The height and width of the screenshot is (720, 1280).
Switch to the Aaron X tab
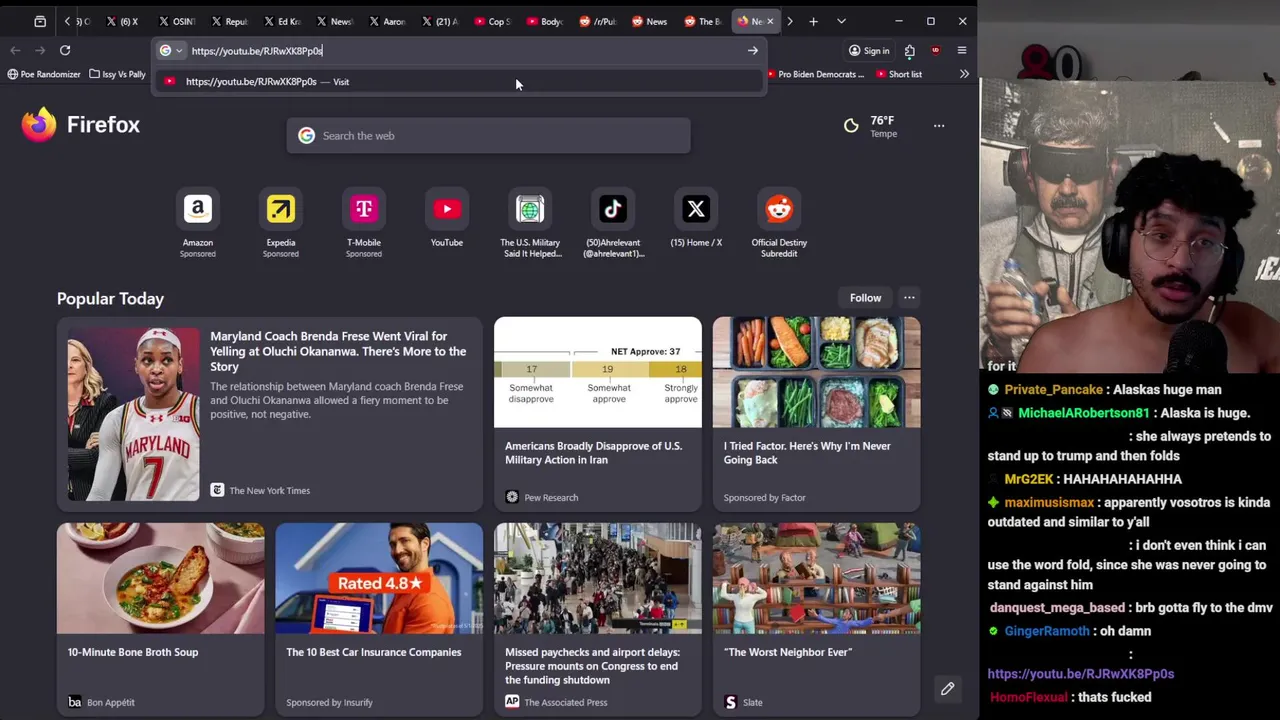pos(387,21)
